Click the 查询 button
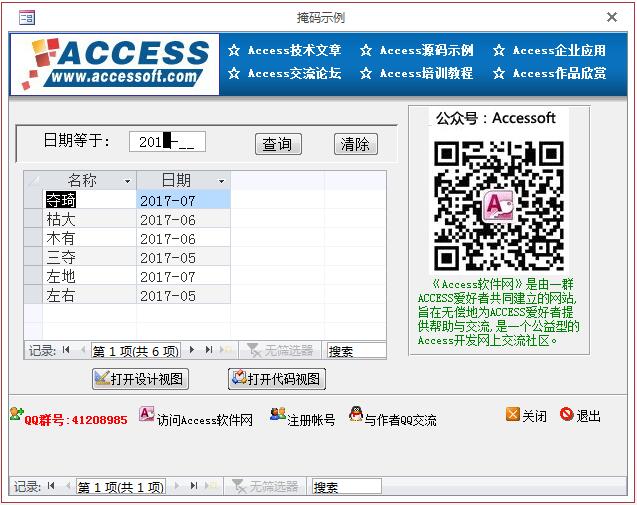Image resolution: width=637 pixels, height=505 pixels. (x=278, y=144)
